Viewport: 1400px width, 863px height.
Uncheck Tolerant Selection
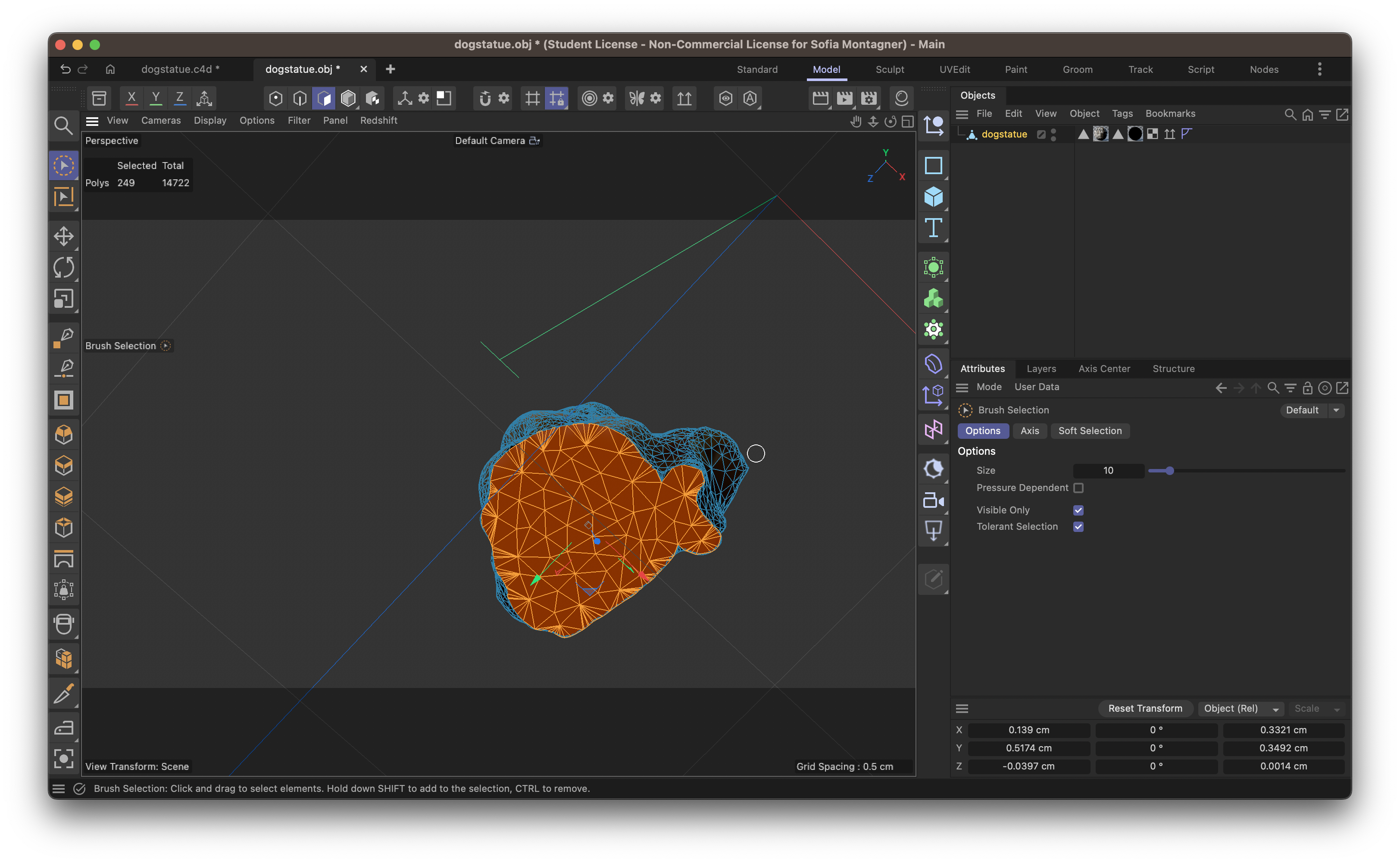(x=1078, y=526)
